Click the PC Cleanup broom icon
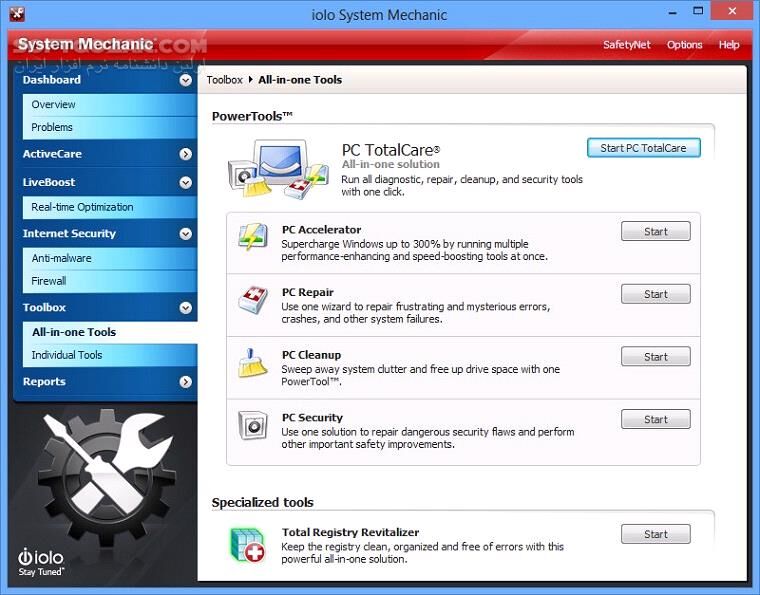Screen dimensions: 760x595 (x=252, y=362)
